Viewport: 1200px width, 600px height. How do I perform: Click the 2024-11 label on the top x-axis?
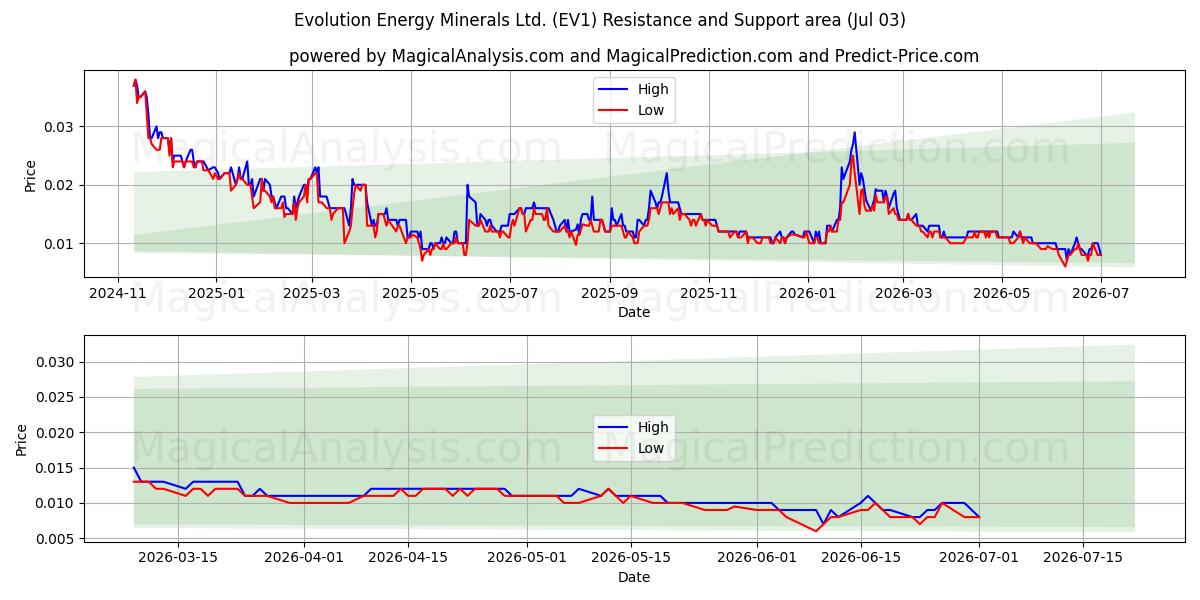(118, 293)
